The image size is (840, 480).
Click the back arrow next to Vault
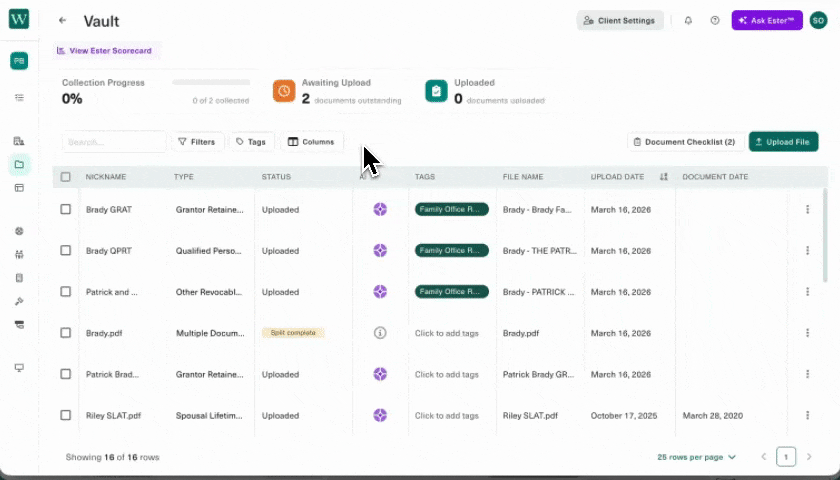[x=63, y=21]
